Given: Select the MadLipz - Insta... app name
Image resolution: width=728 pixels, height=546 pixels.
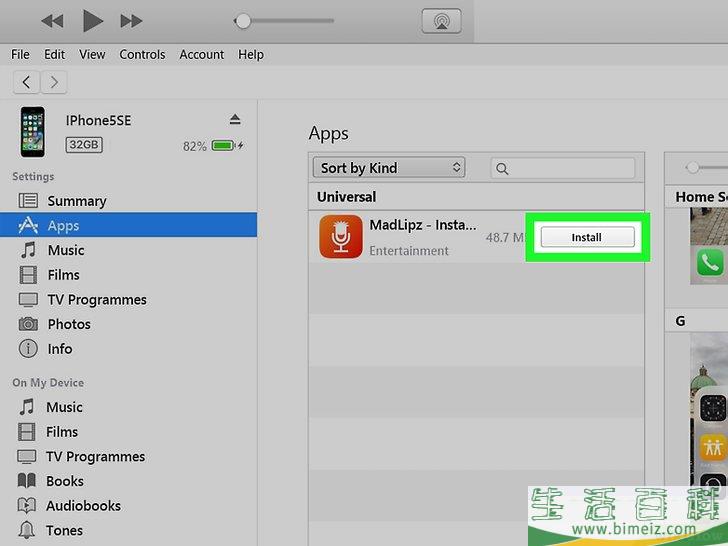Looking at the screenshot, I should [423, 225].
